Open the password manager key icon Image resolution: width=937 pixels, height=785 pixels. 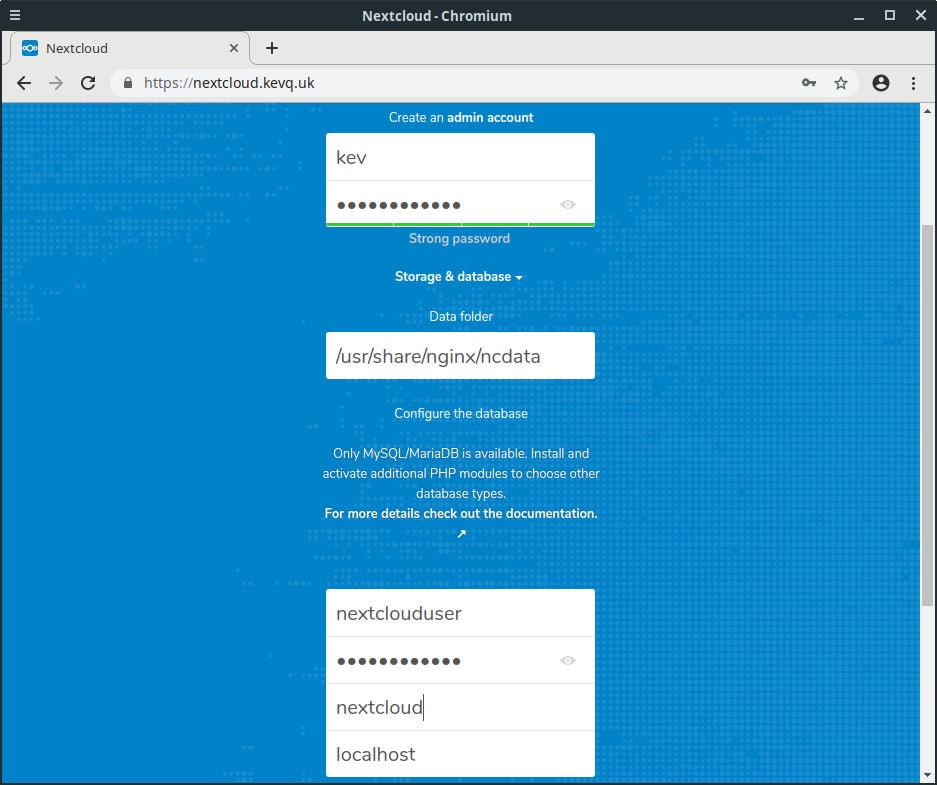pyautogui.click(x=809, y=83)
